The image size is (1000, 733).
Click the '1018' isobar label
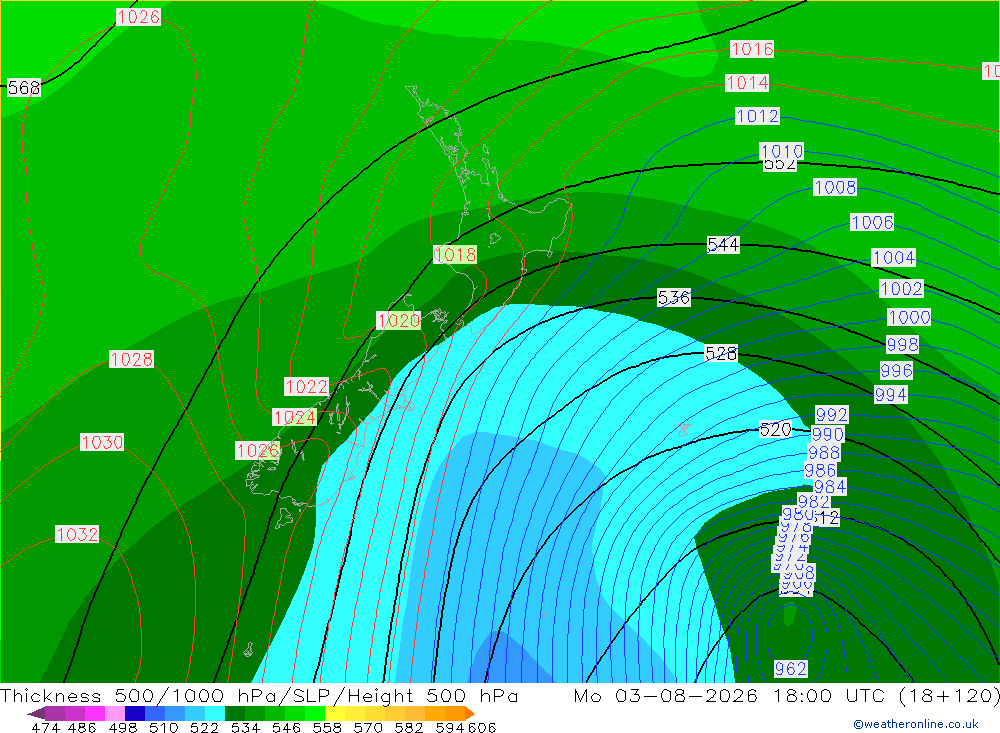455,255
